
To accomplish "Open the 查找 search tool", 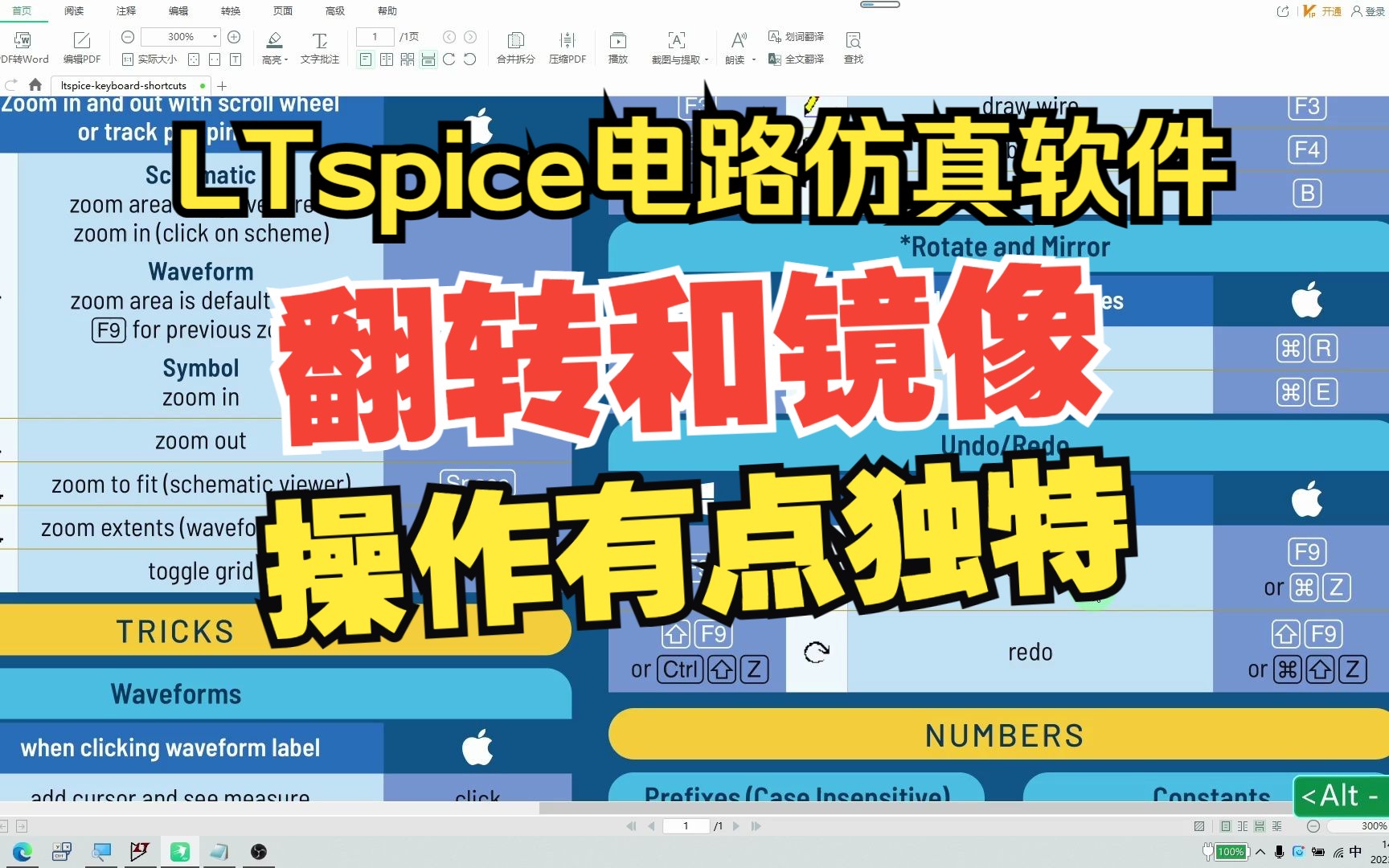I will point(852,46).
